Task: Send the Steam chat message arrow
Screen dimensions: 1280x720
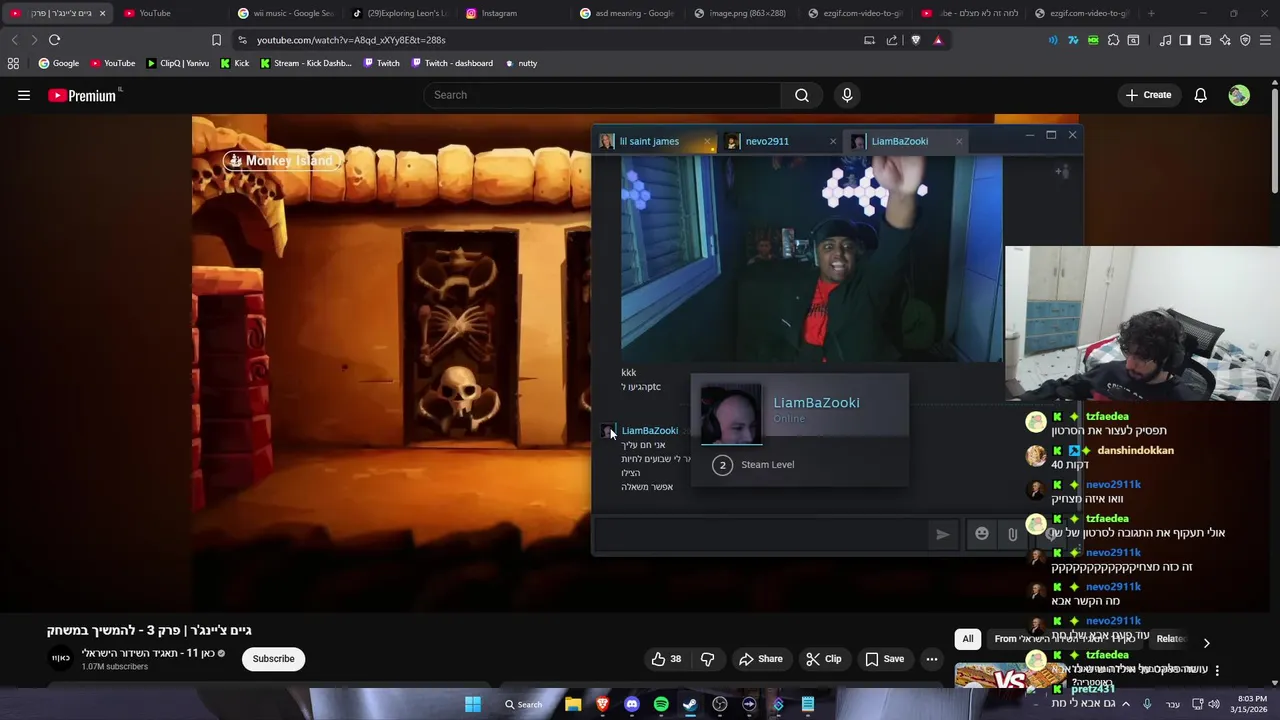Action: click(x=942, y=534)
